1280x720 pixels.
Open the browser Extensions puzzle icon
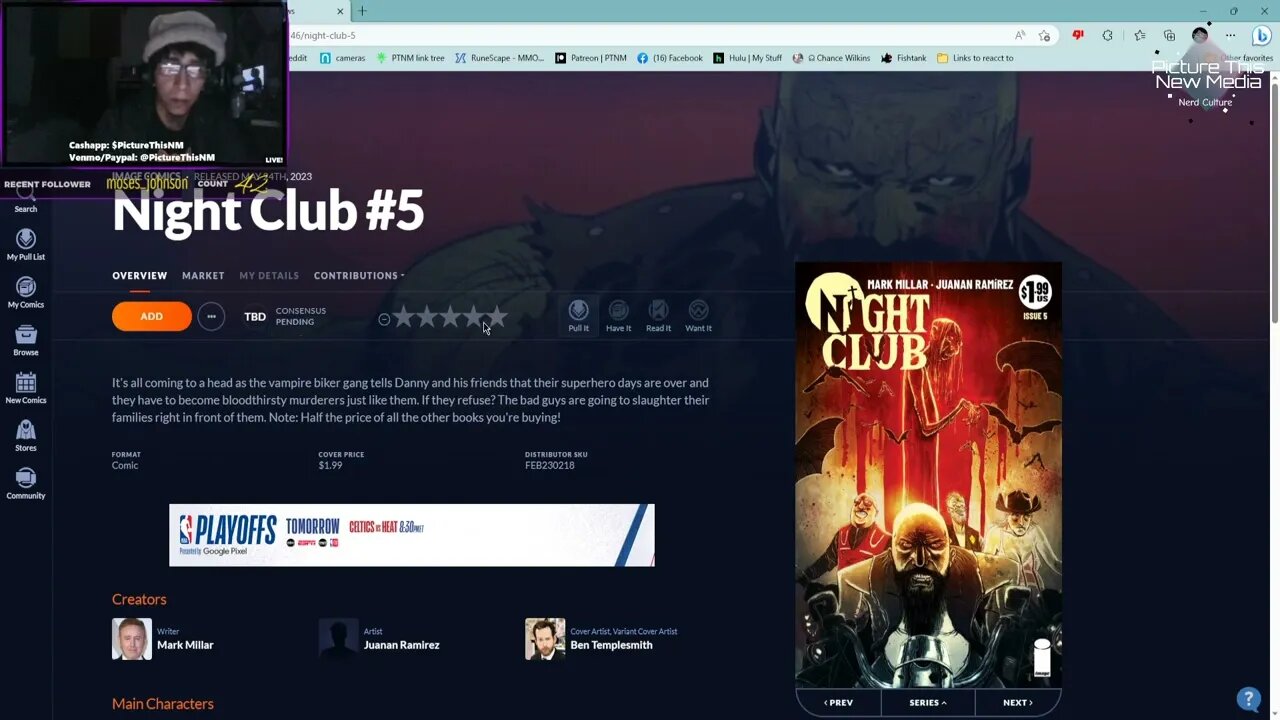click(x=1107, y=35)
